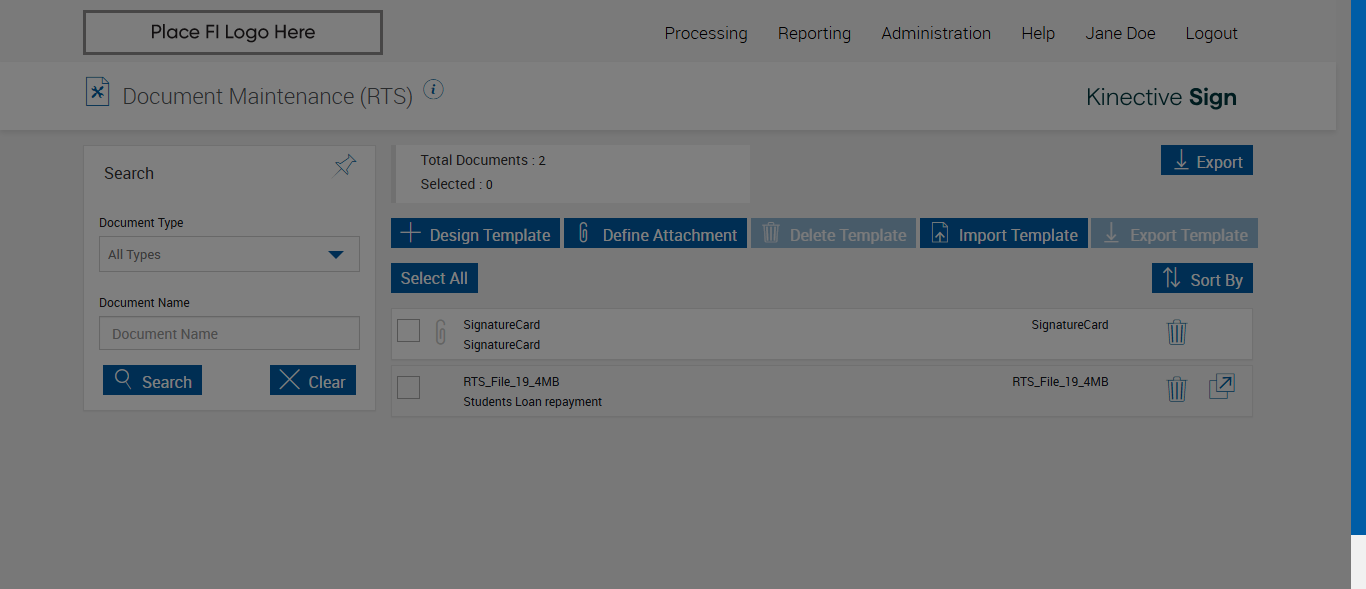Open the Sort By options
Image resolution: width=1366 pixels, height=589 pixels.
(1202, 279)
